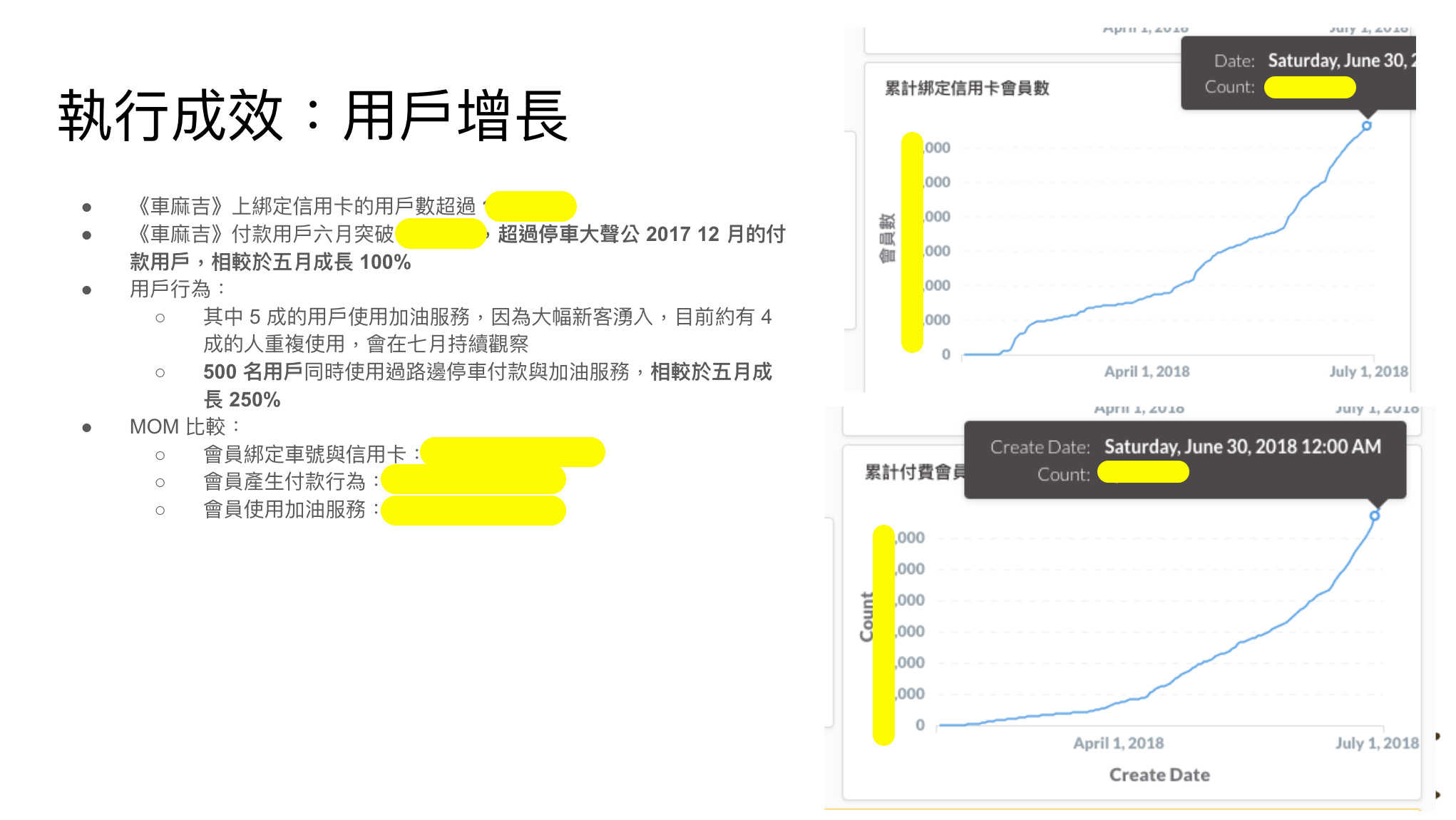Click the circled data point on the bottom chart
The width and height of the screenshot is (1456, 820).
1375,516
